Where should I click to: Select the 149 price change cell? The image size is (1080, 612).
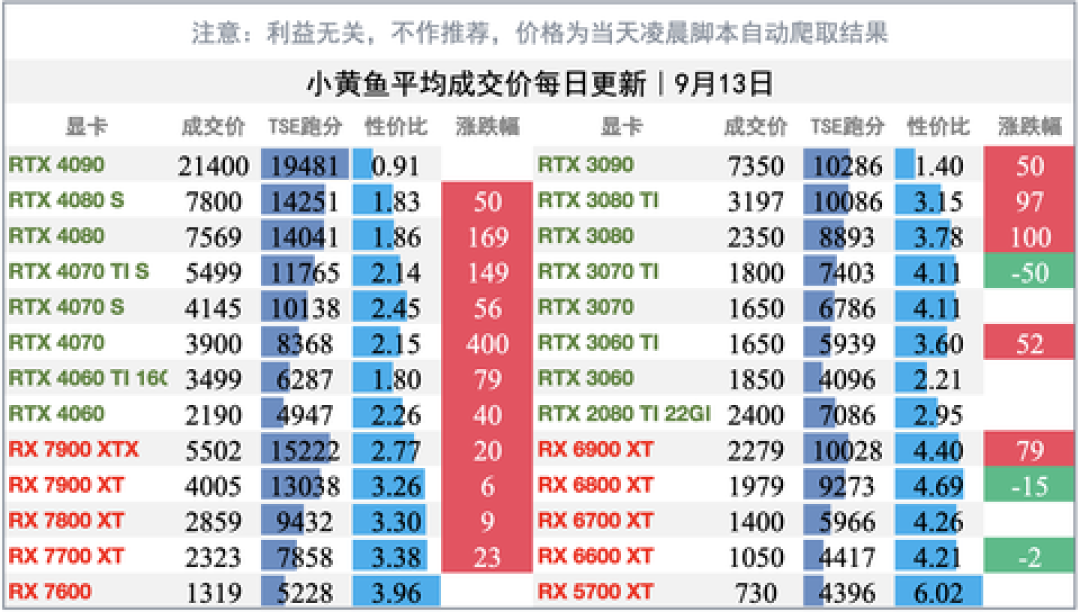487,273
